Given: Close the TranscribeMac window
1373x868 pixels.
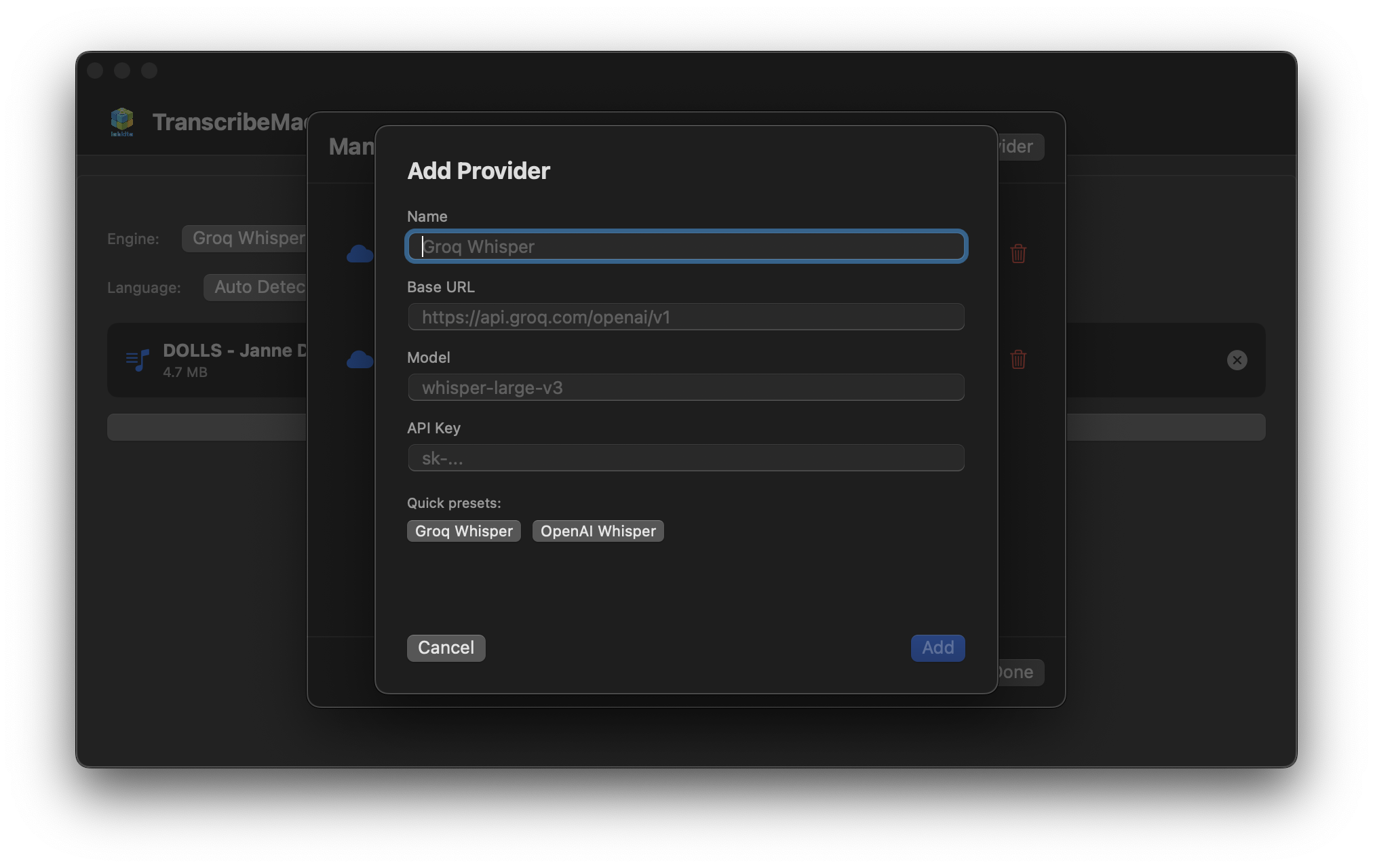Looking at the screenshot, I should coord(95,71).
